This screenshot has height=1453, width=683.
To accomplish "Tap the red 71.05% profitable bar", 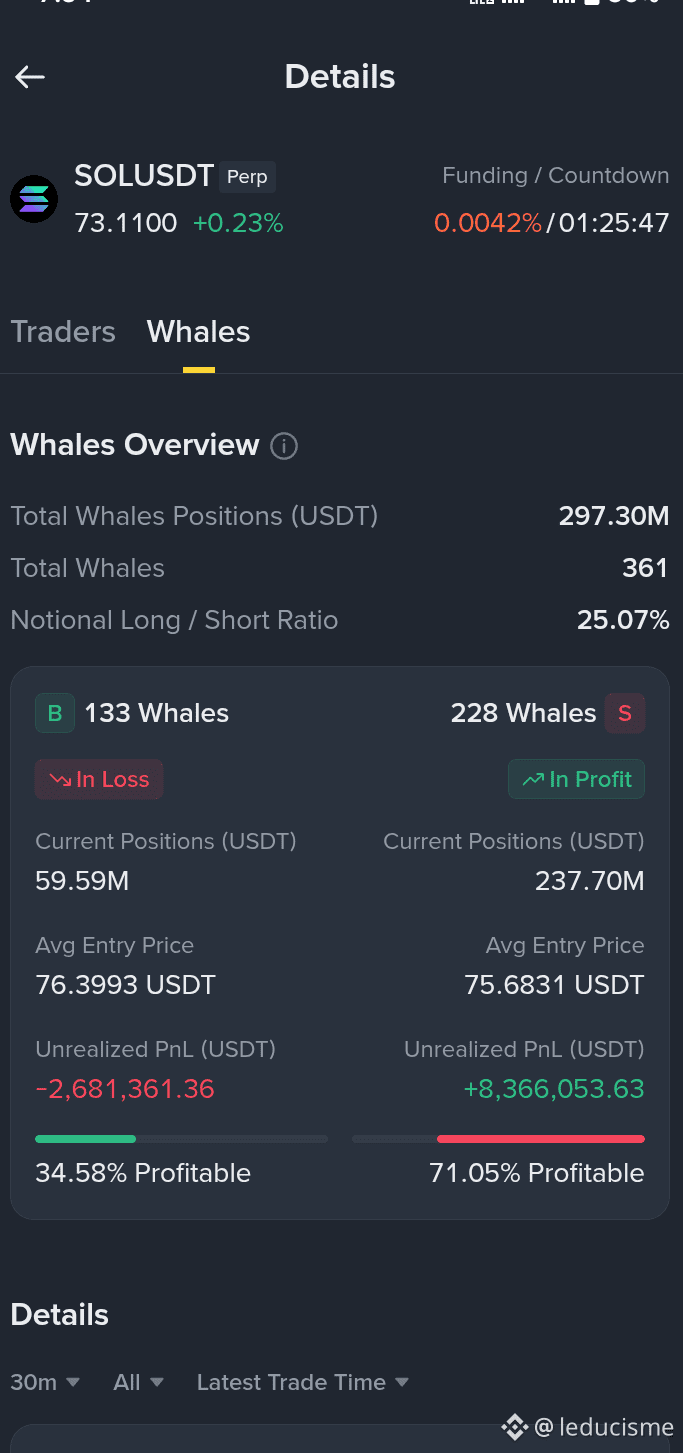I will (x=541, y=1139).
